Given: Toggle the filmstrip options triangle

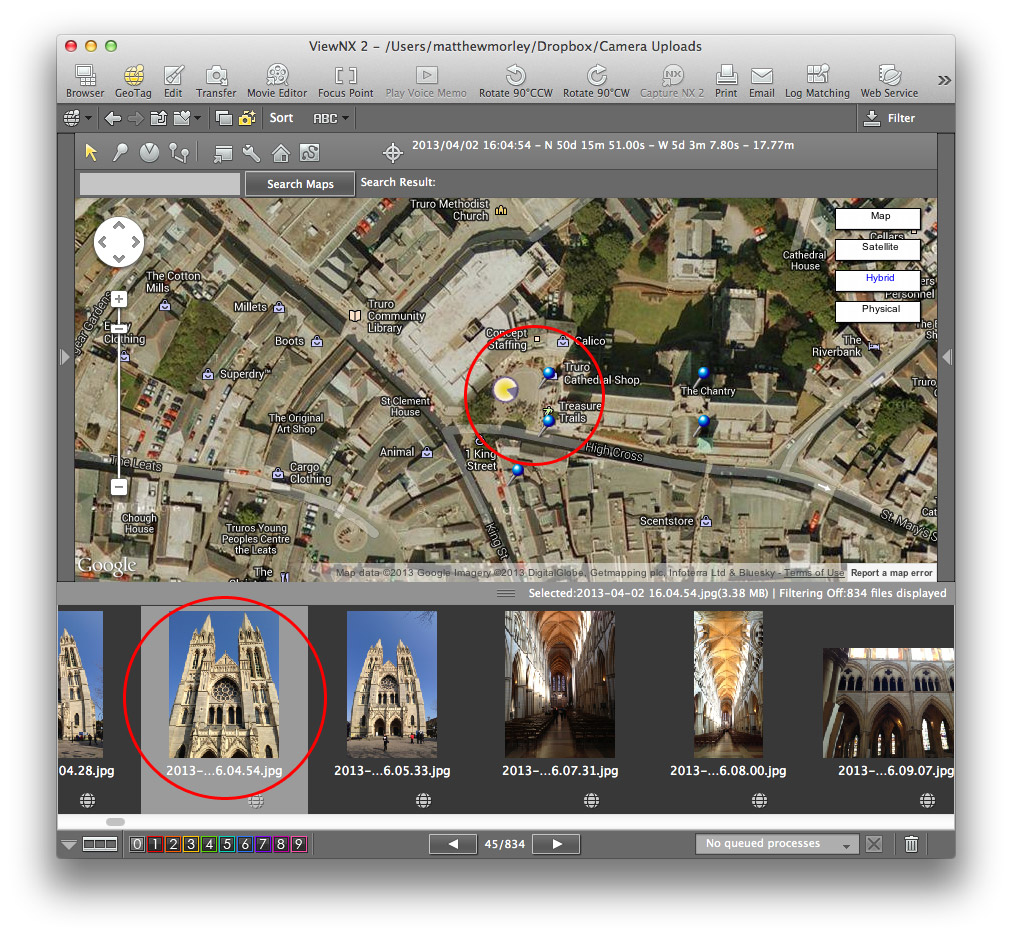Looking at the screenshot, I should tap(68, 844).
